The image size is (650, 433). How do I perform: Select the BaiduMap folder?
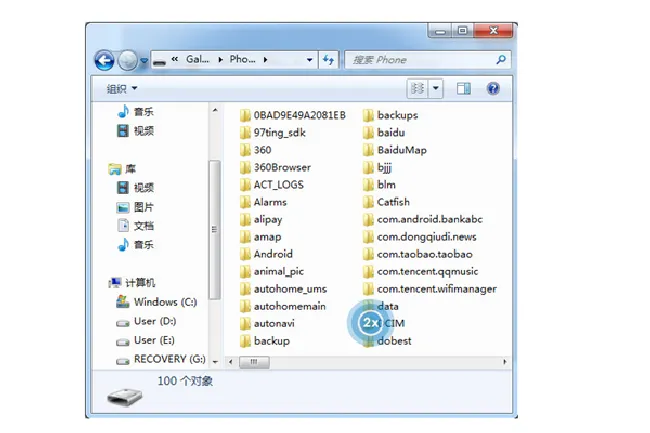tap(395, 150)
